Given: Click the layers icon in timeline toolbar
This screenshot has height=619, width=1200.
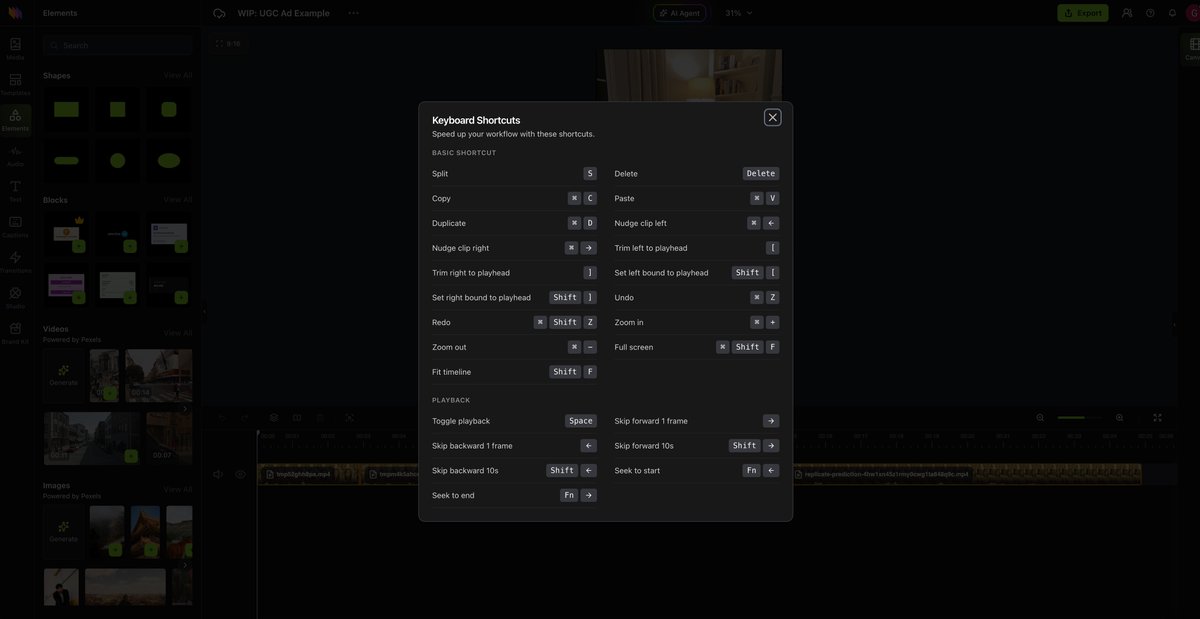Looking at the screenshot, I should click(274, 417).
